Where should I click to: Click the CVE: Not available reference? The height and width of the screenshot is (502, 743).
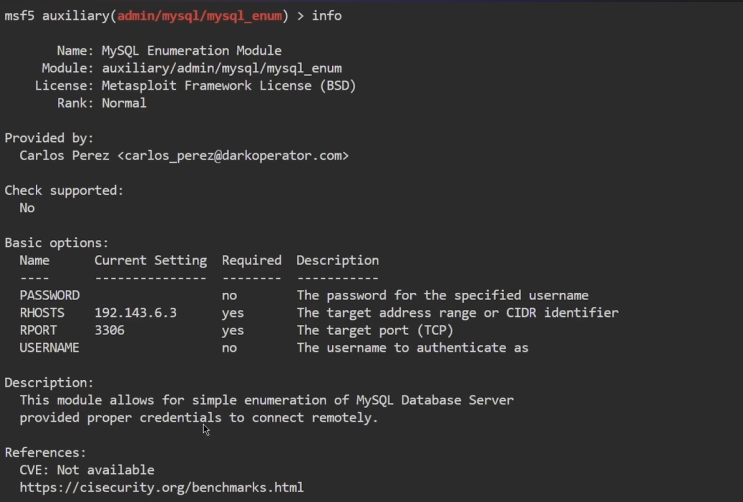pos(87,470)
